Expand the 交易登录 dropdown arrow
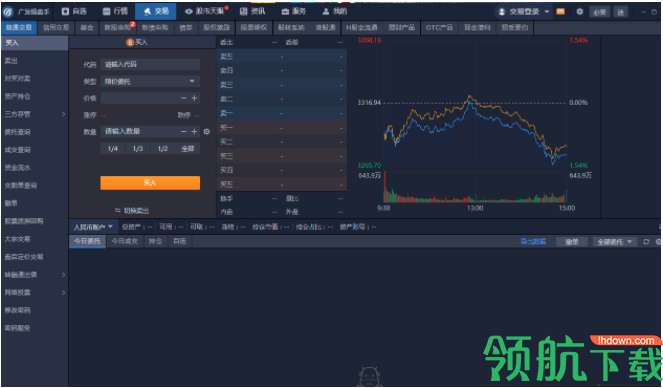This screenshot has width=663, height=388. tap(547, 12)
